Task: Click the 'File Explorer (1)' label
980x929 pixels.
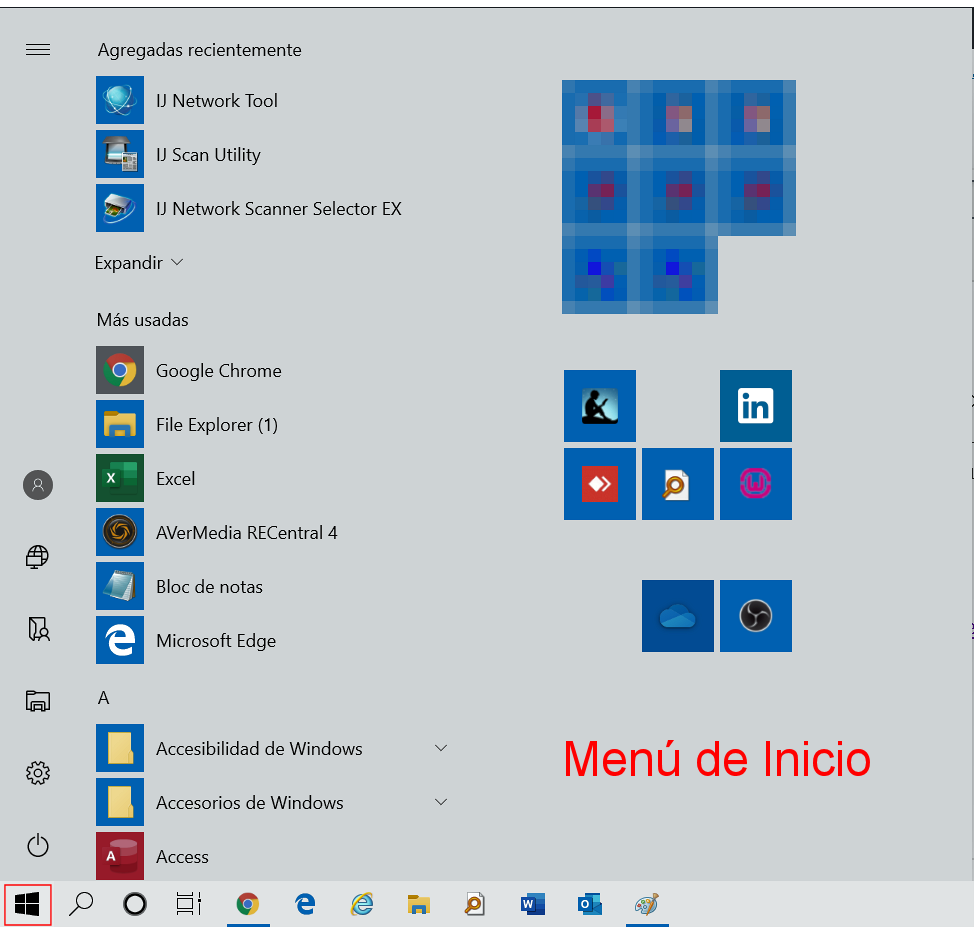Action: click(x=217, y=425)
